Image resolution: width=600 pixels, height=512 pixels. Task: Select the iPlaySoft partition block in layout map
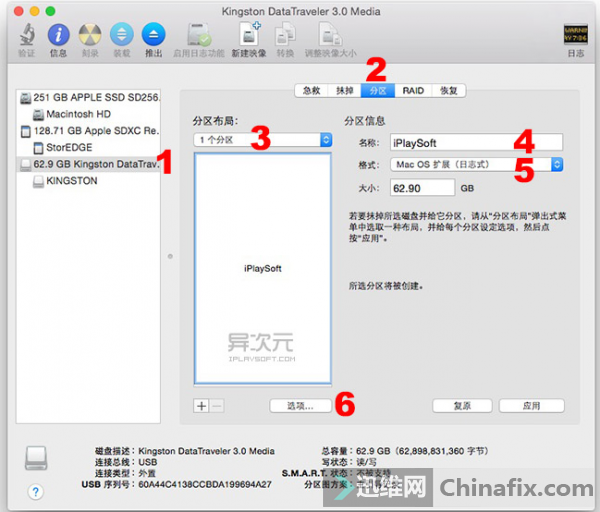click(262, 268)
